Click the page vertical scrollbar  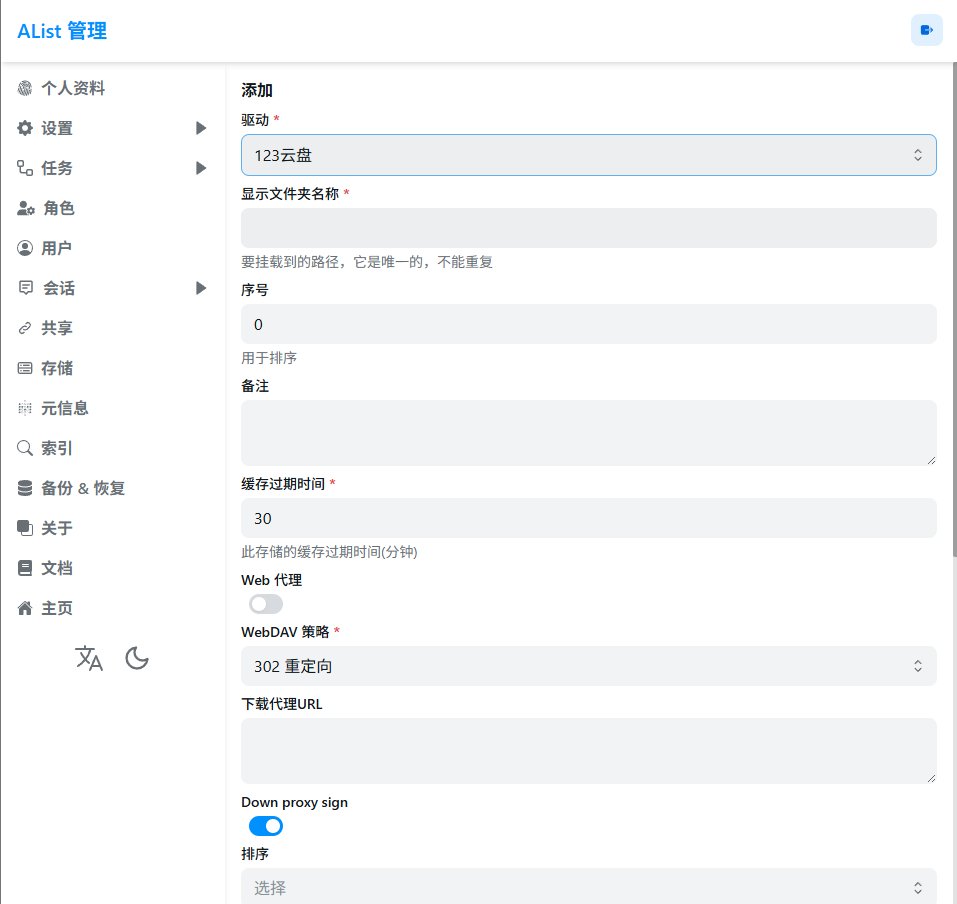(954, 311)
